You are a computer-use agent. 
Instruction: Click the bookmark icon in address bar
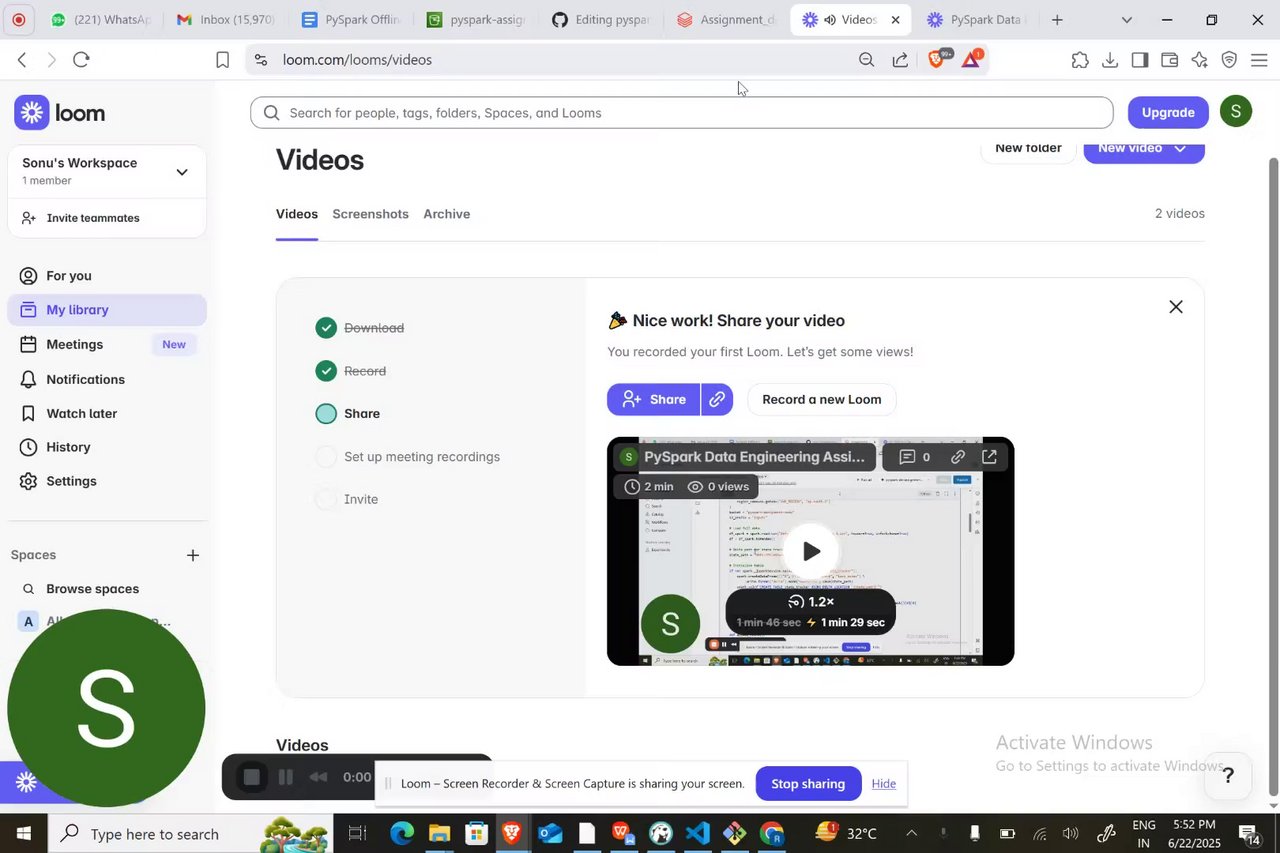pos(222,60)
